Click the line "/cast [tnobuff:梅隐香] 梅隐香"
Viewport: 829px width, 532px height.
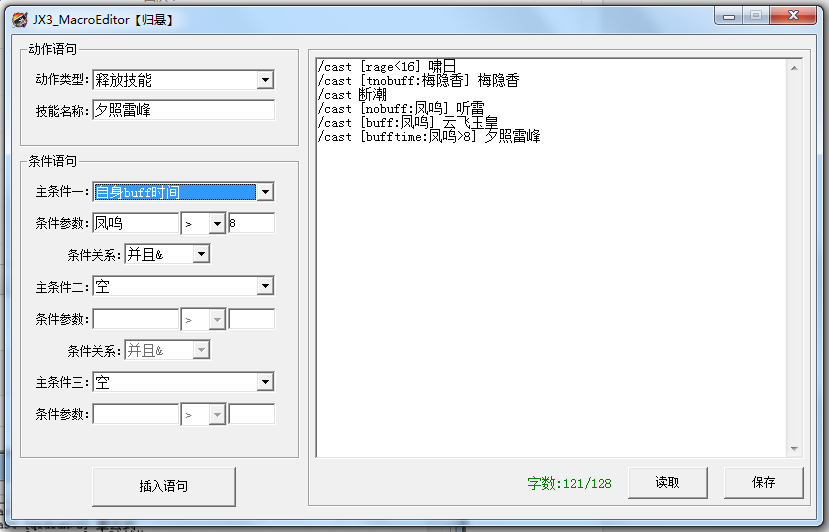tap(418, 80)
